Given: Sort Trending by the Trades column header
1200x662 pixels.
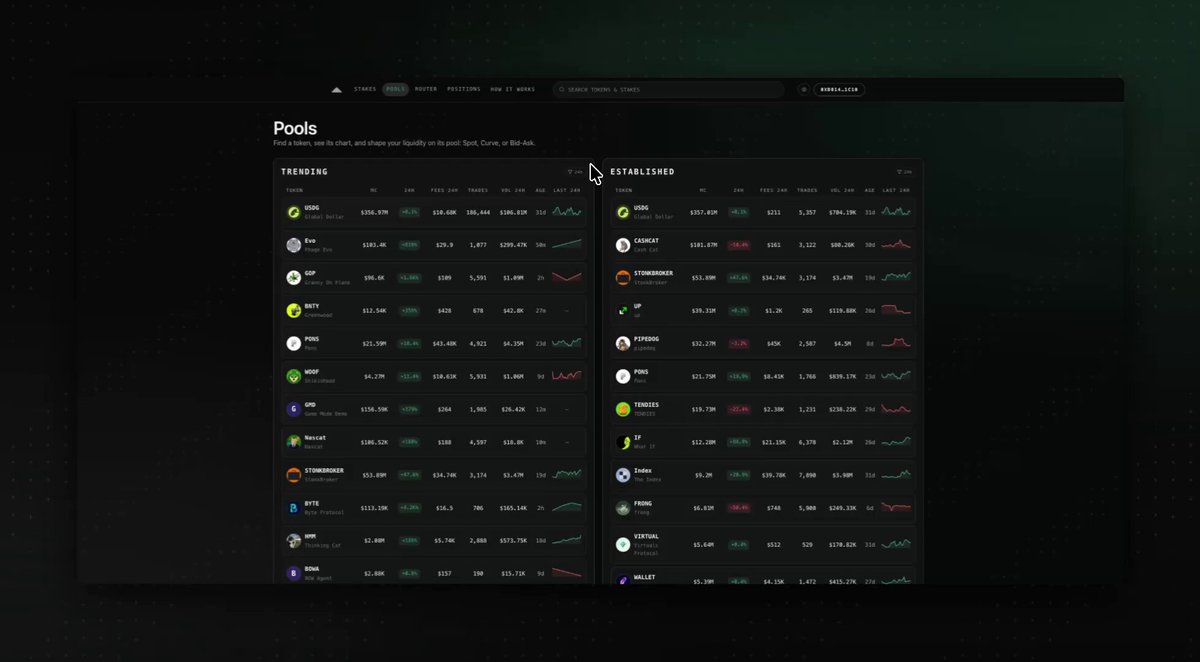Looking at the screenshot, I should [476, 190].
